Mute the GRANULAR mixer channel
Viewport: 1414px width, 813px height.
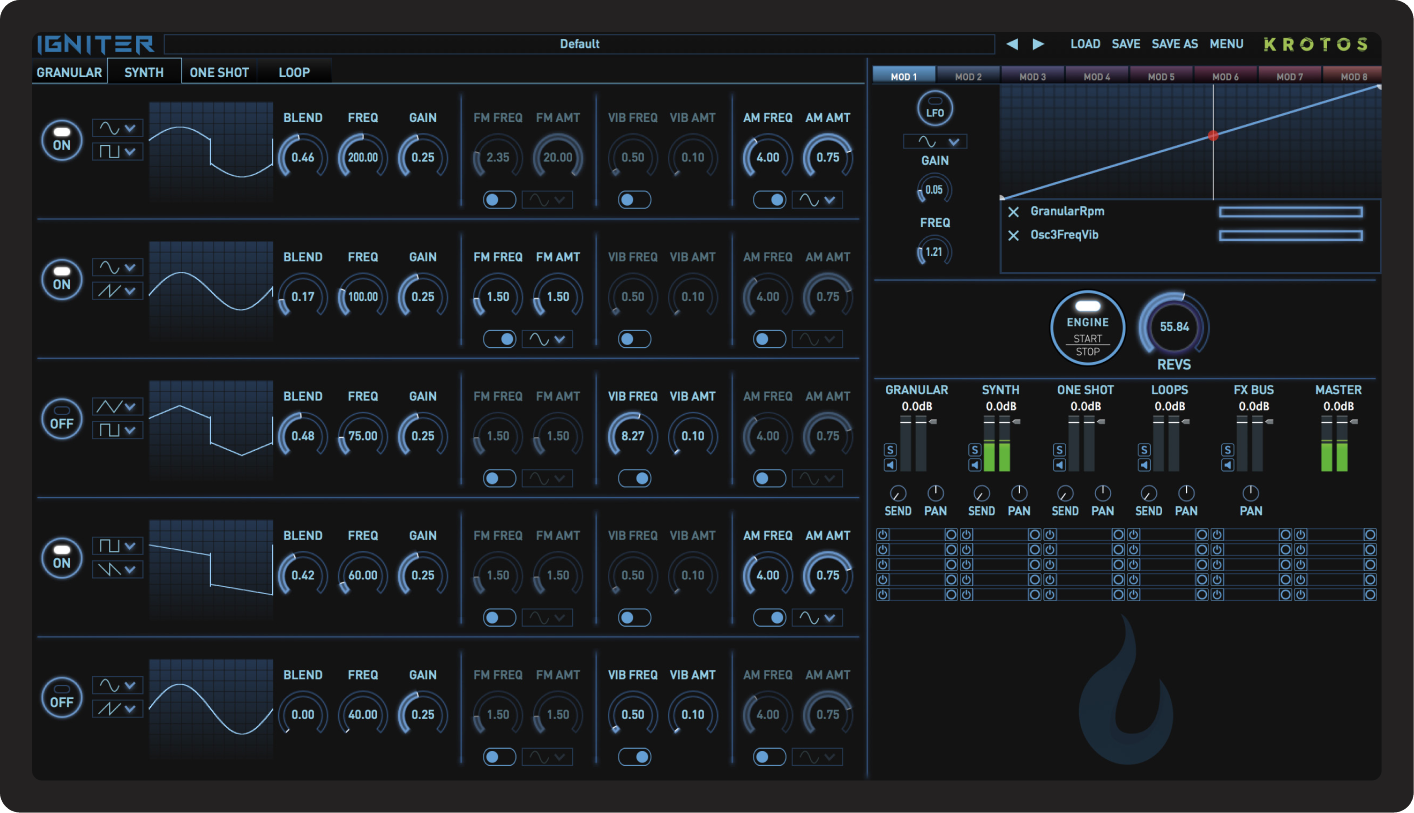pyautogui.click(x=891, y=465)
